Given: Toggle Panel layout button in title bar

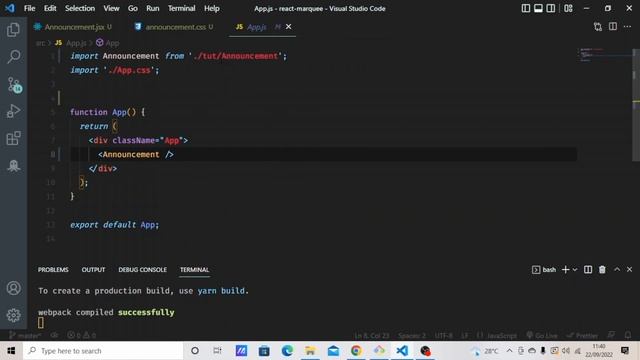Looking at the screenshot, I should click(x=538, y=8).
